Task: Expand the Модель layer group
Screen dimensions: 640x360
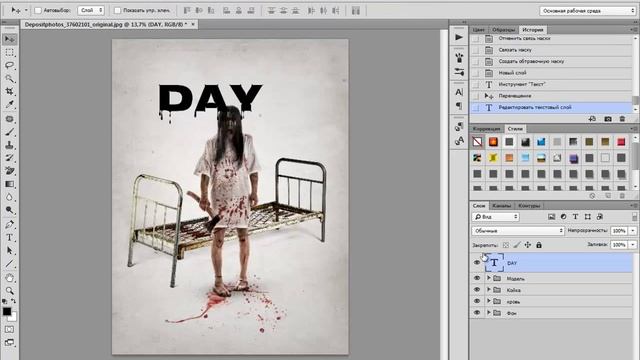Action: pyautogui.click(x=489, y=278)
